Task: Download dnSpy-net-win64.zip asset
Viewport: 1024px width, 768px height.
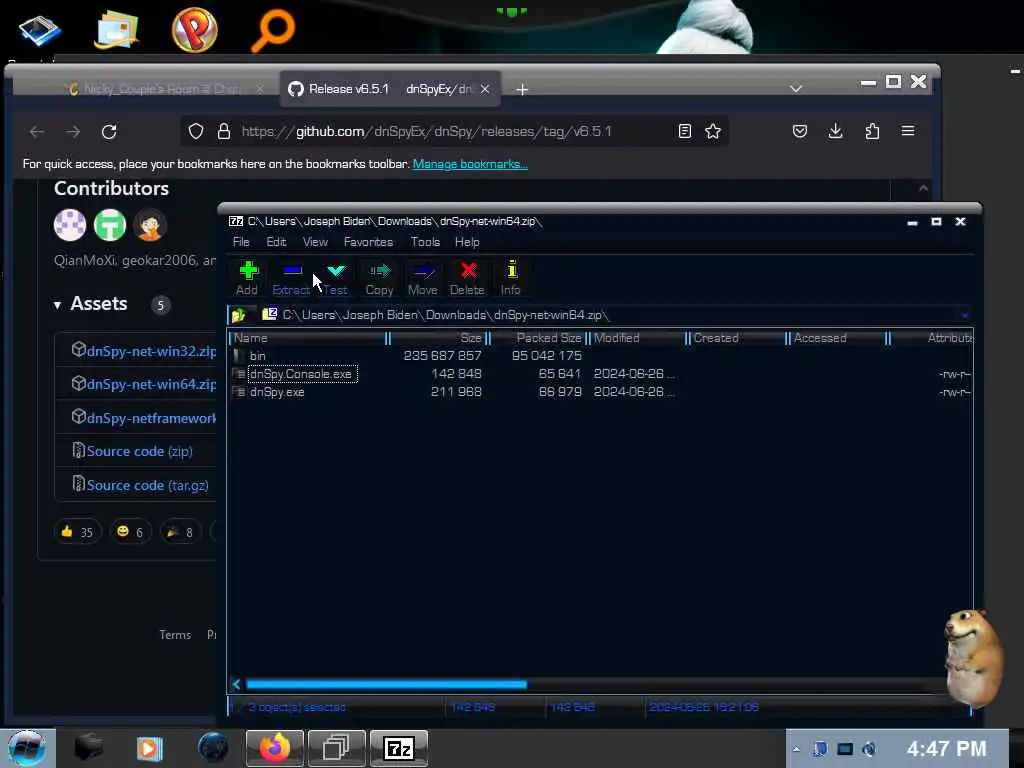Action: (151, 385)
